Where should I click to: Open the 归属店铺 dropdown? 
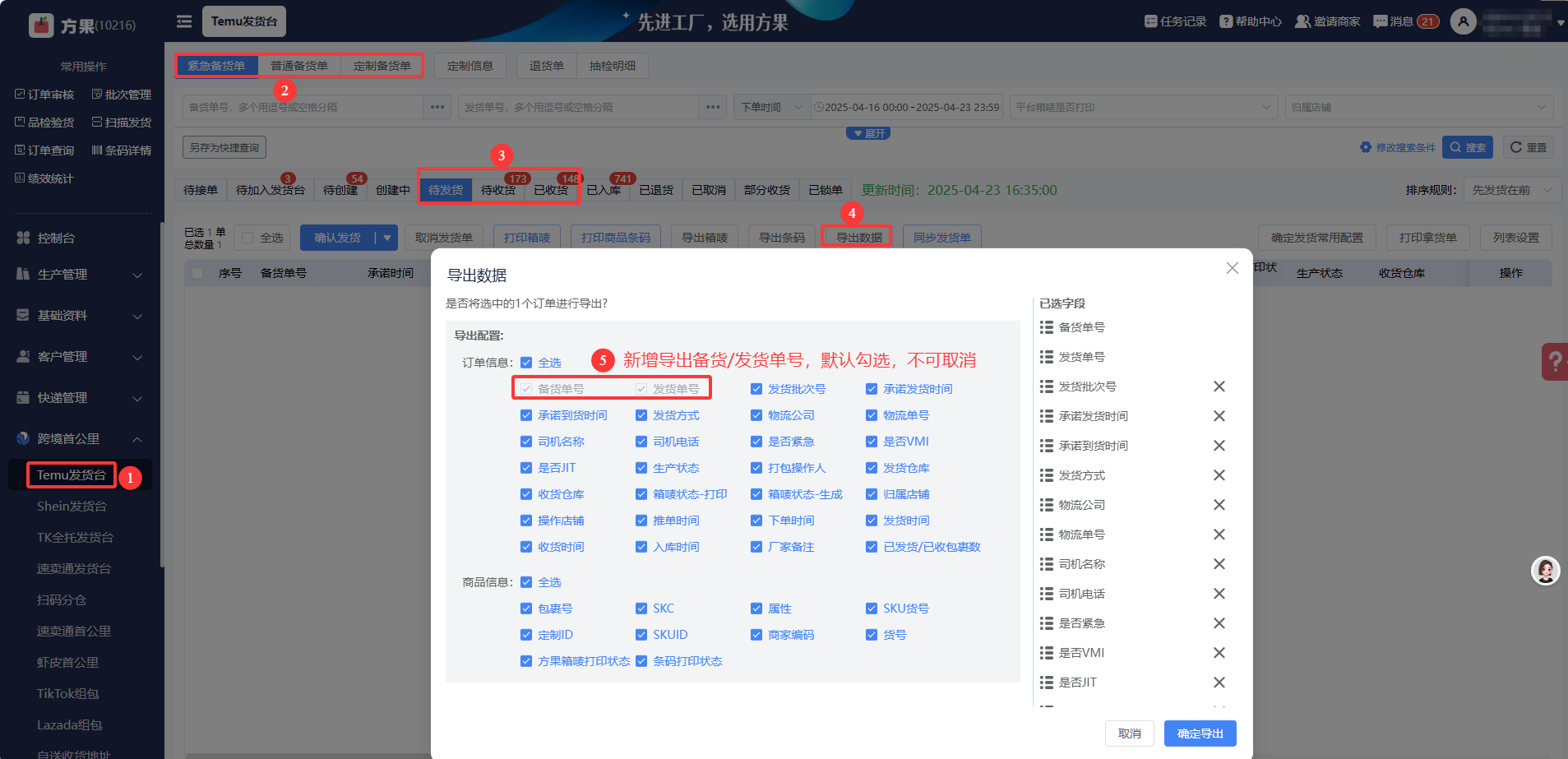click(1419, 107)
